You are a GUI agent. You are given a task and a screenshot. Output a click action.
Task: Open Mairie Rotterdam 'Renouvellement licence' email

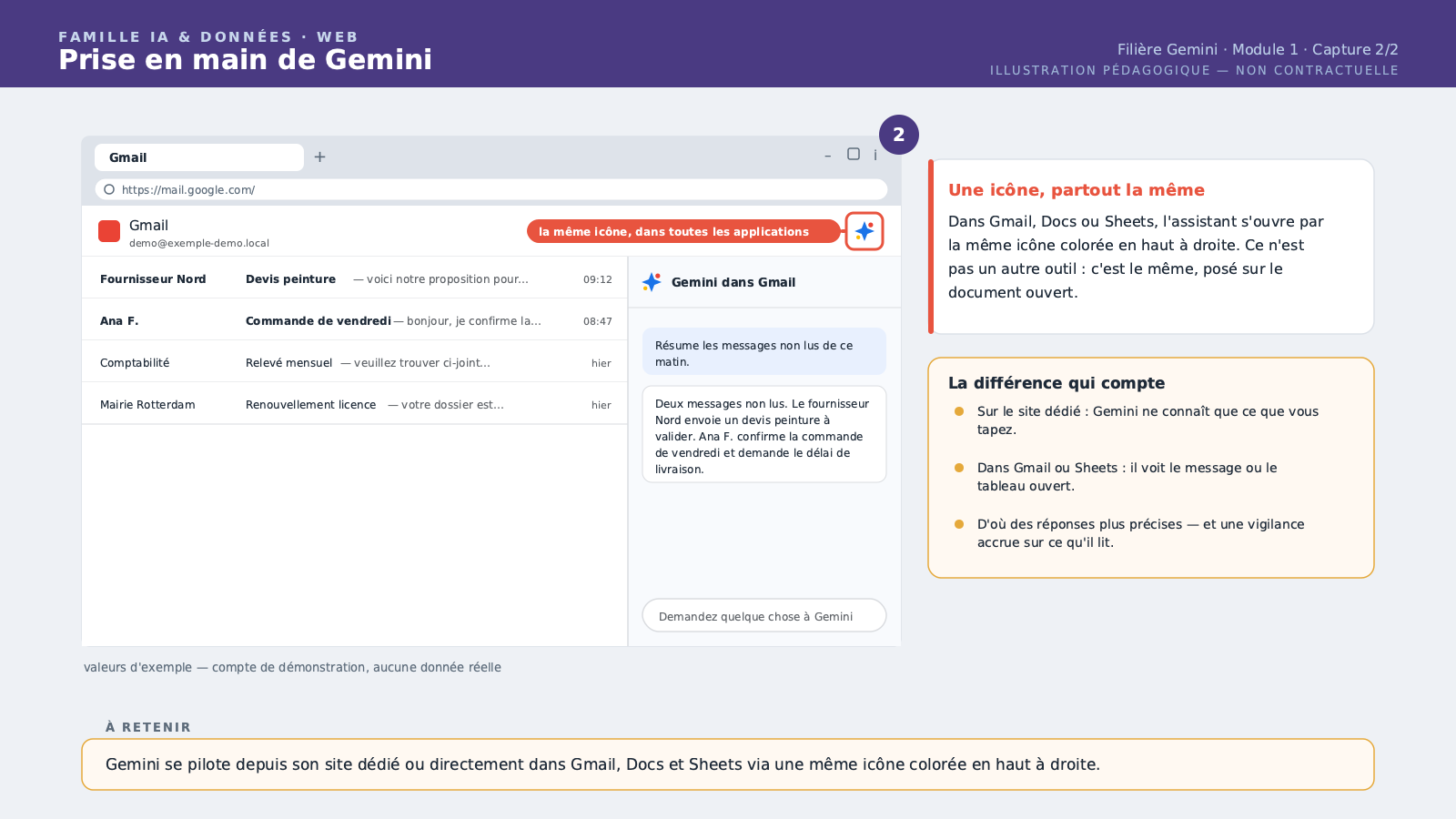click(355, 404)
